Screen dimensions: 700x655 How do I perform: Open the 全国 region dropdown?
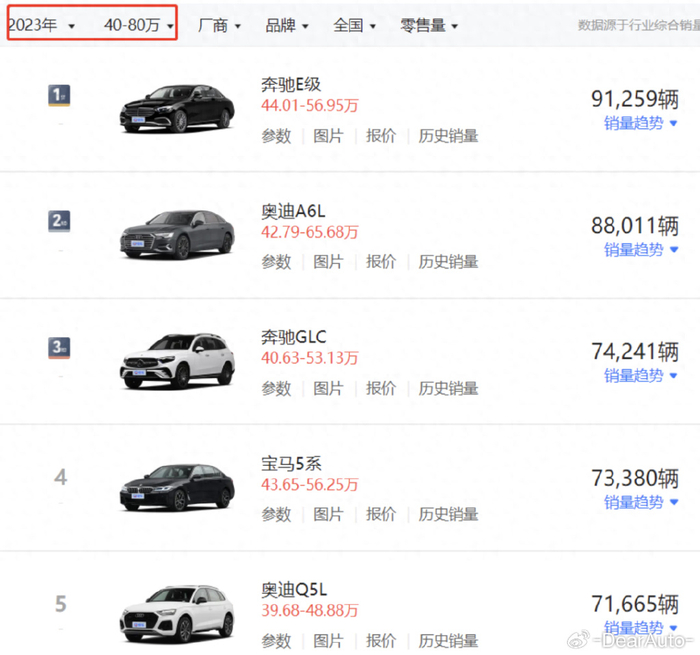(354, 25)
